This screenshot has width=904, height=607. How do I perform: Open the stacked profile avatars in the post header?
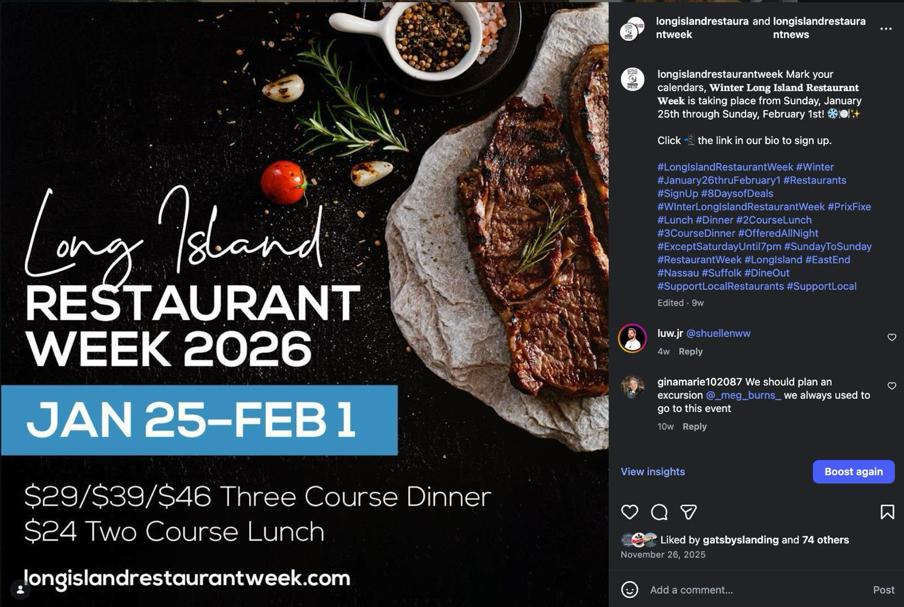click(x=632, y=29)
